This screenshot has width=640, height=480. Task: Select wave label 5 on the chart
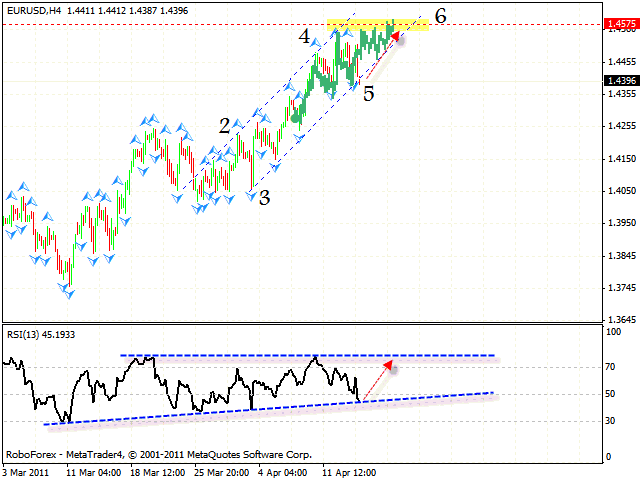tap(369, 95)
